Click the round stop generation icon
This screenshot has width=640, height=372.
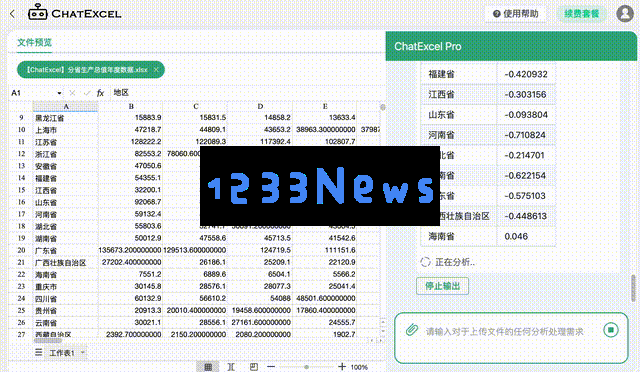(611, 330)
